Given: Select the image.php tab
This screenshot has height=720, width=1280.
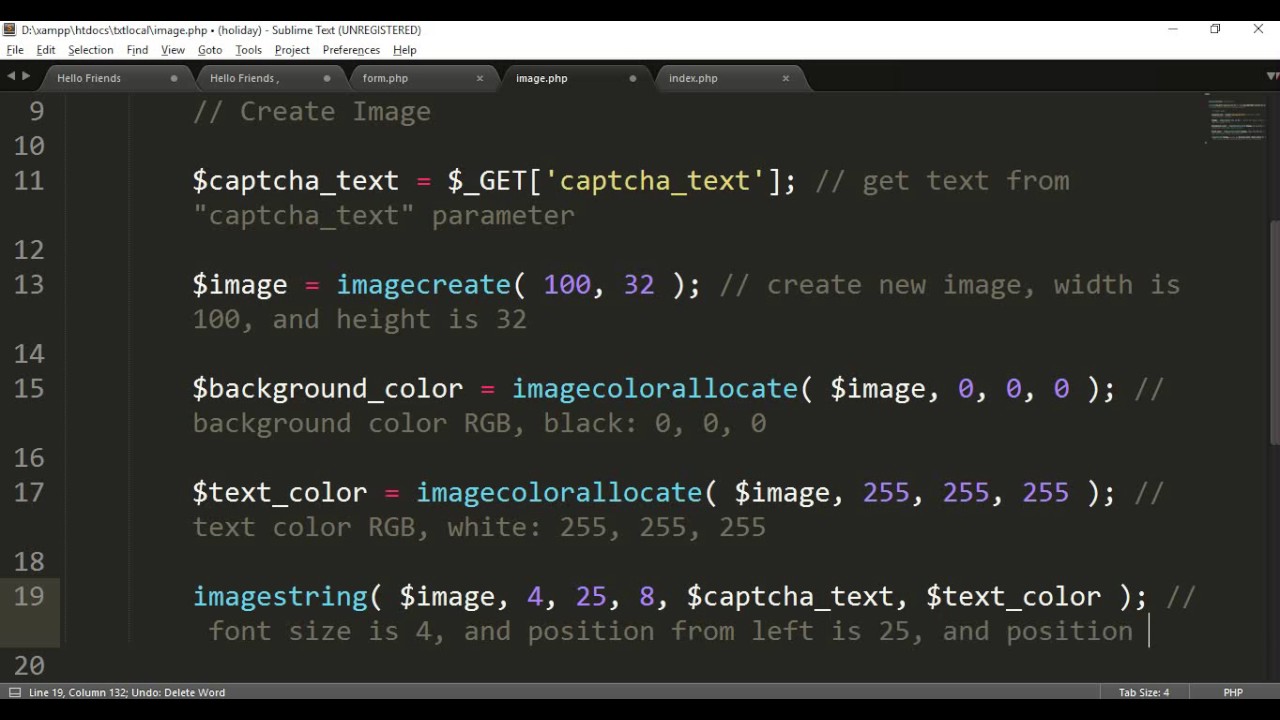Looking at the screenshot, I should (541, 78).
